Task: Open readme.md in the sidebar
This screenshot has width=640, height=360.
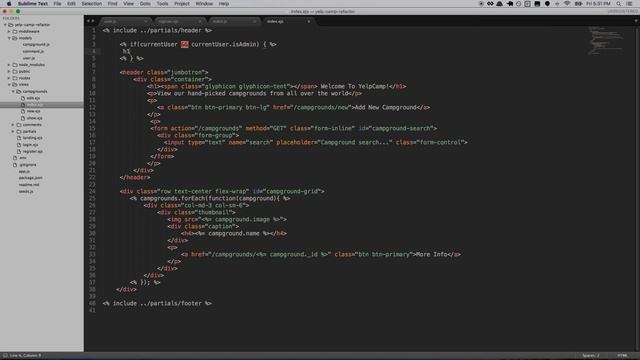Action: [x=29, y=185]
